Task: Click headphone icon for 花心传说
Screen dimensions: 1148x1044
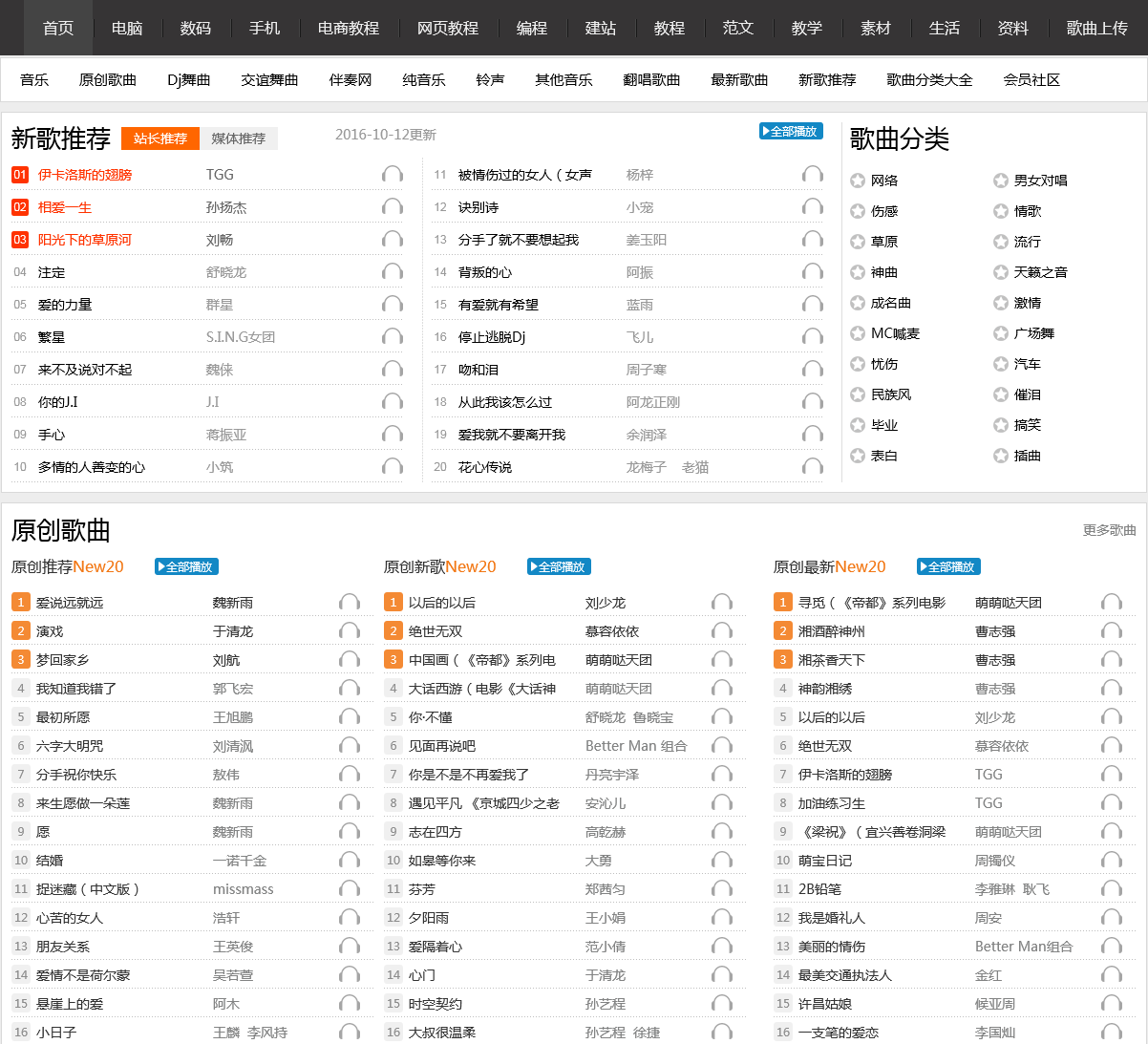Action: pyautogui.click(x=813, y=466)
